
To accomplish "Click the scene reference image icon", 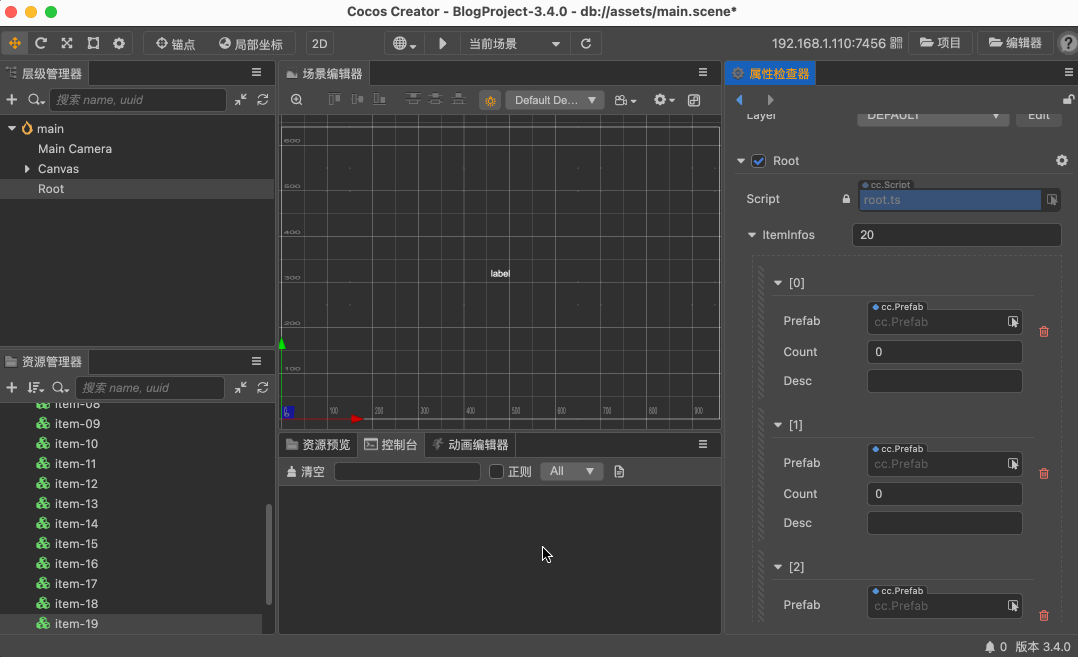I will click(694, 100).
